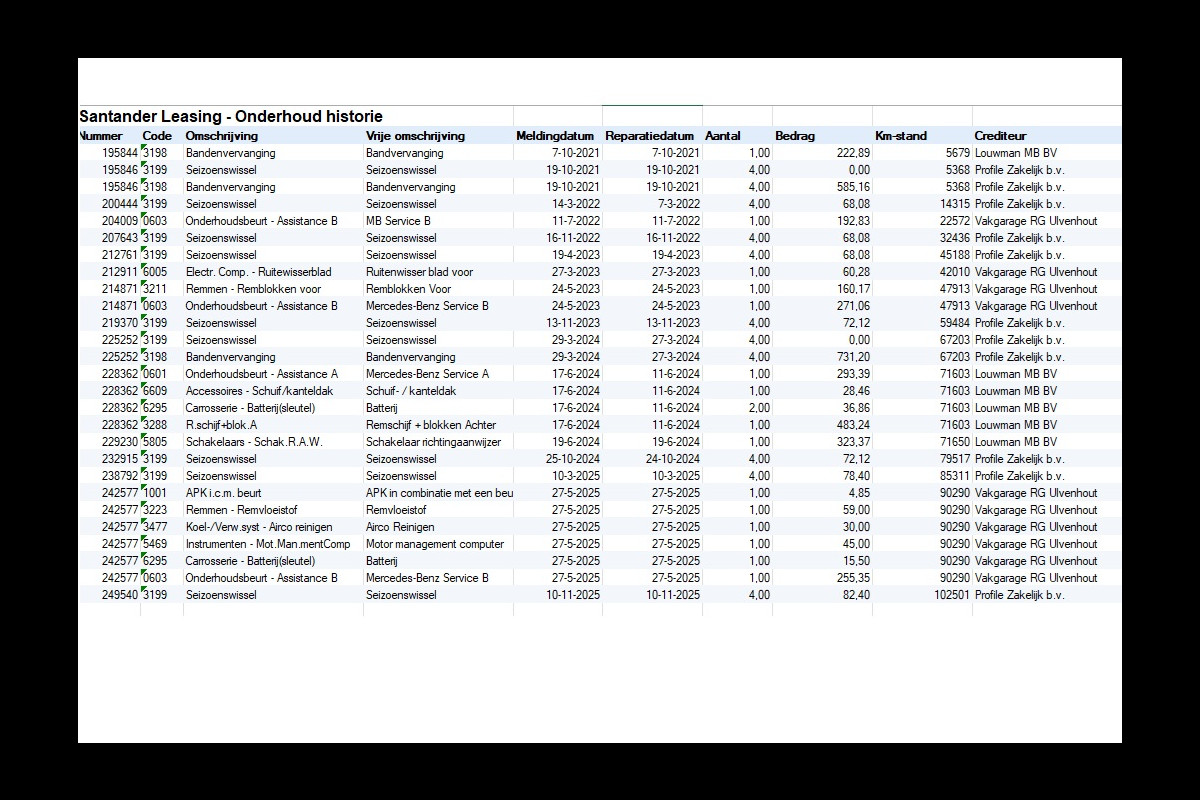
Task: Click the 'Vrije omschrijving' column header
Action: (415, 136)
